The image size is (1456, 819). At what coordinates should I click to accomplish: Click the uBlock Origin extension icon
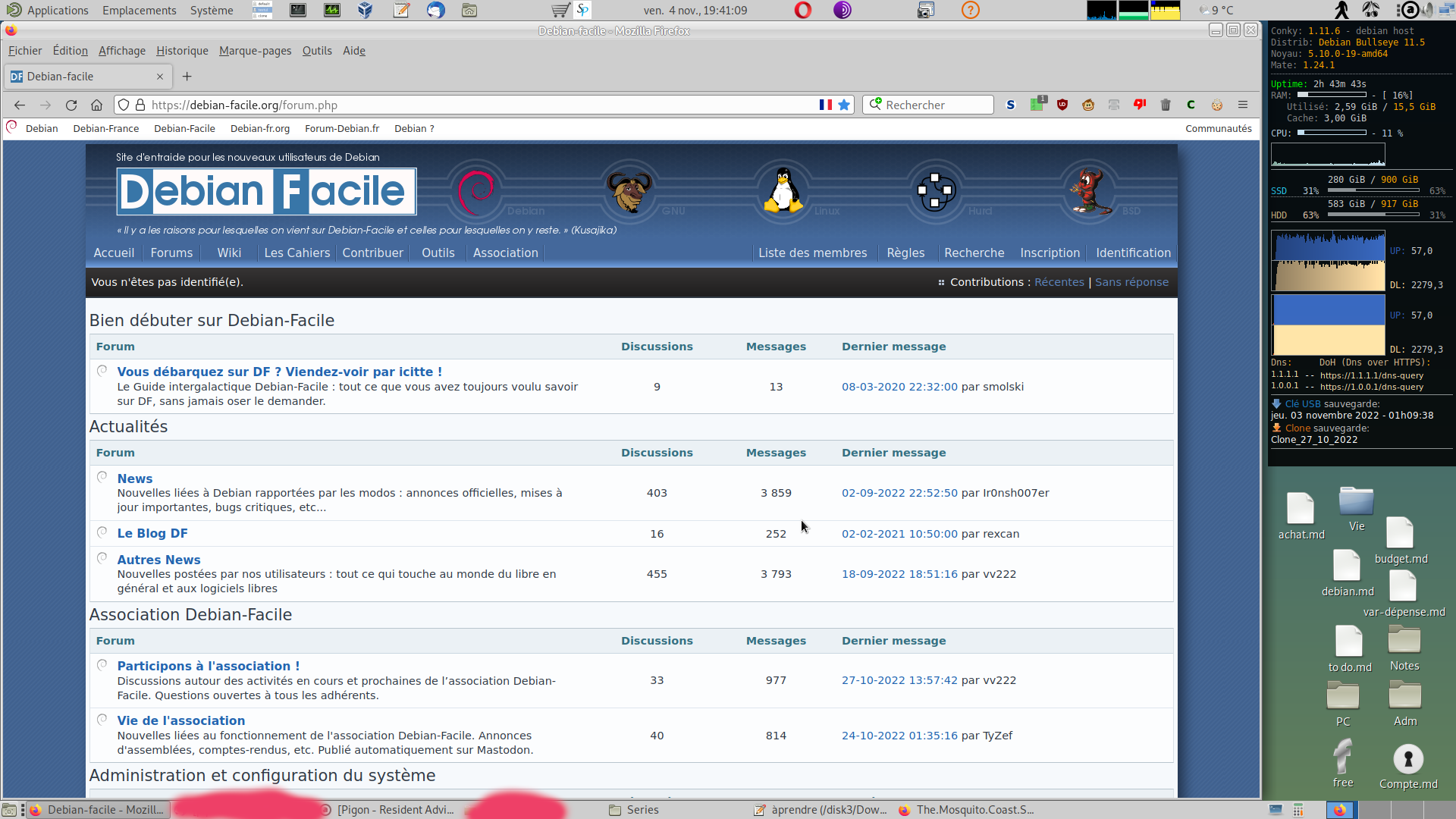tap(1062, 105)
